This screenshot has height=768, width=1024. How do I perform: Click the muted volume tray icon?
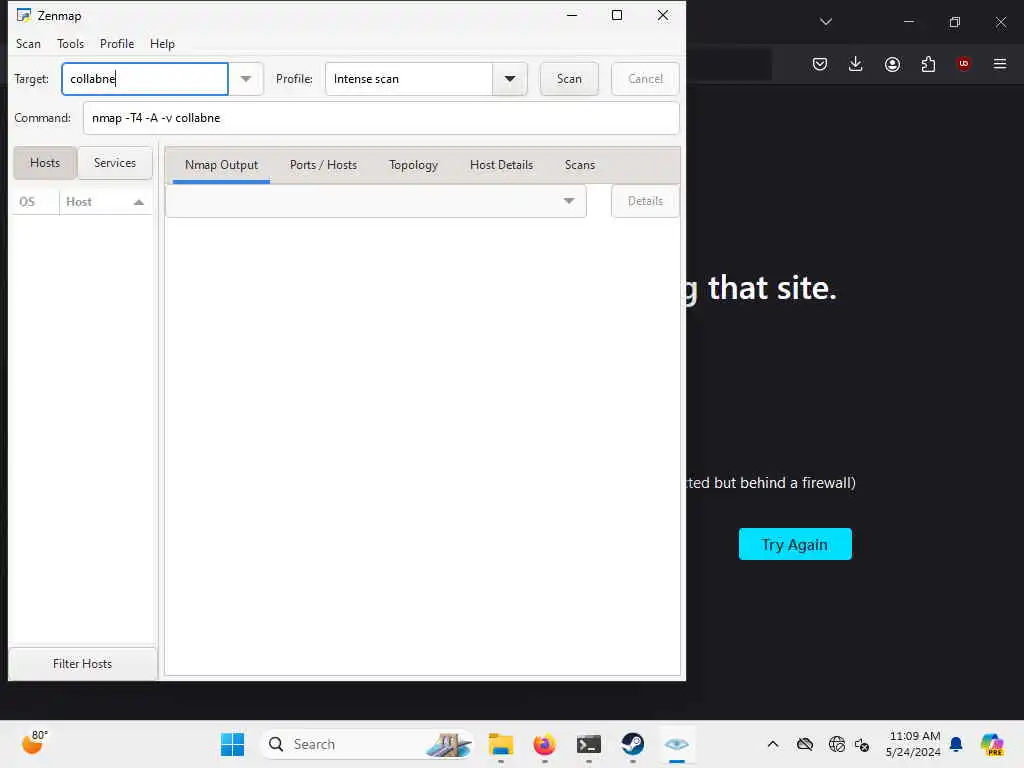pyautogui.click(x=862, y=744)
